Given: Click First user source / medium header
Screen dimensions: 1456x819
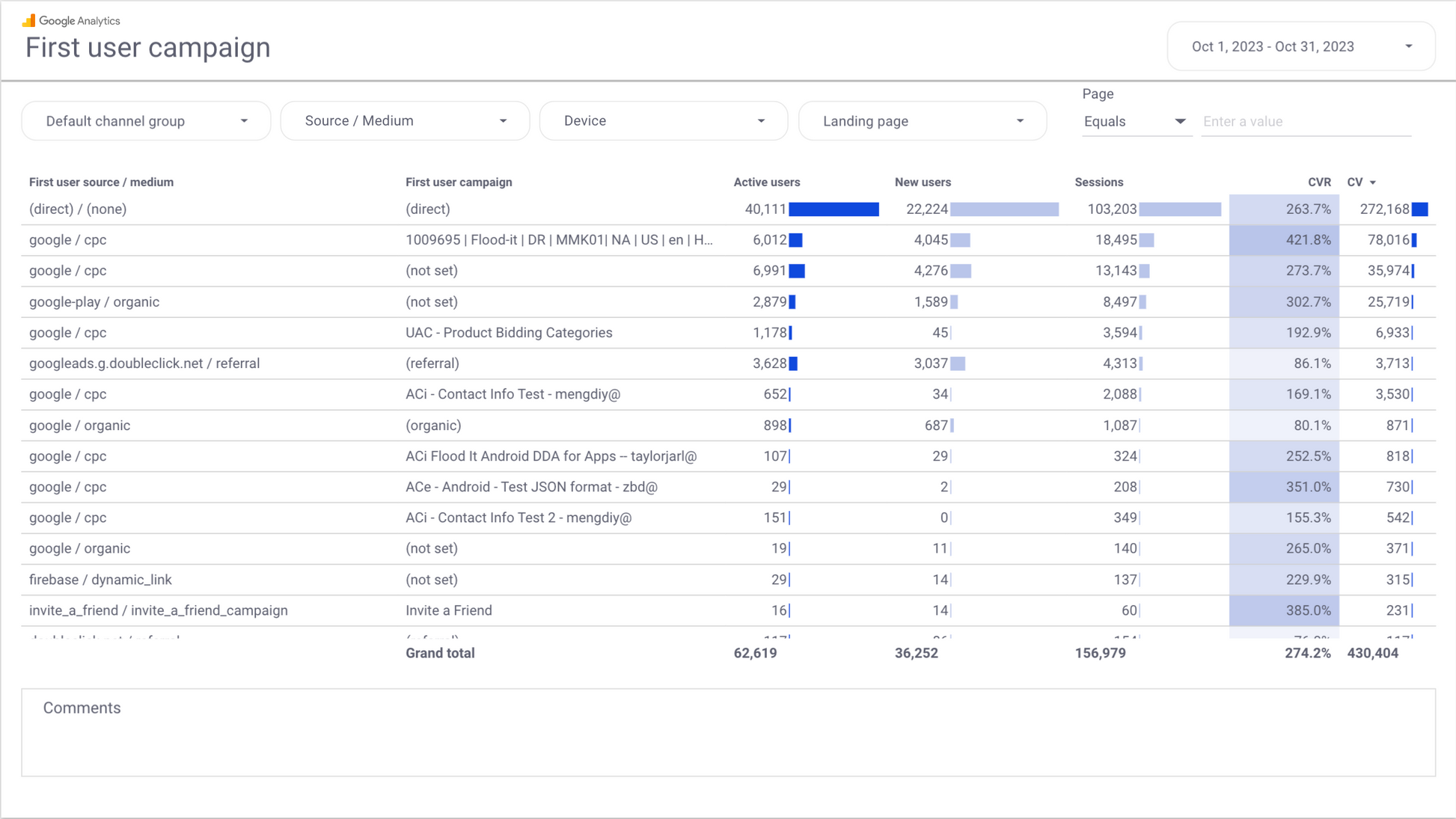Looking at the screenshot, I should [x=101, y=182].
